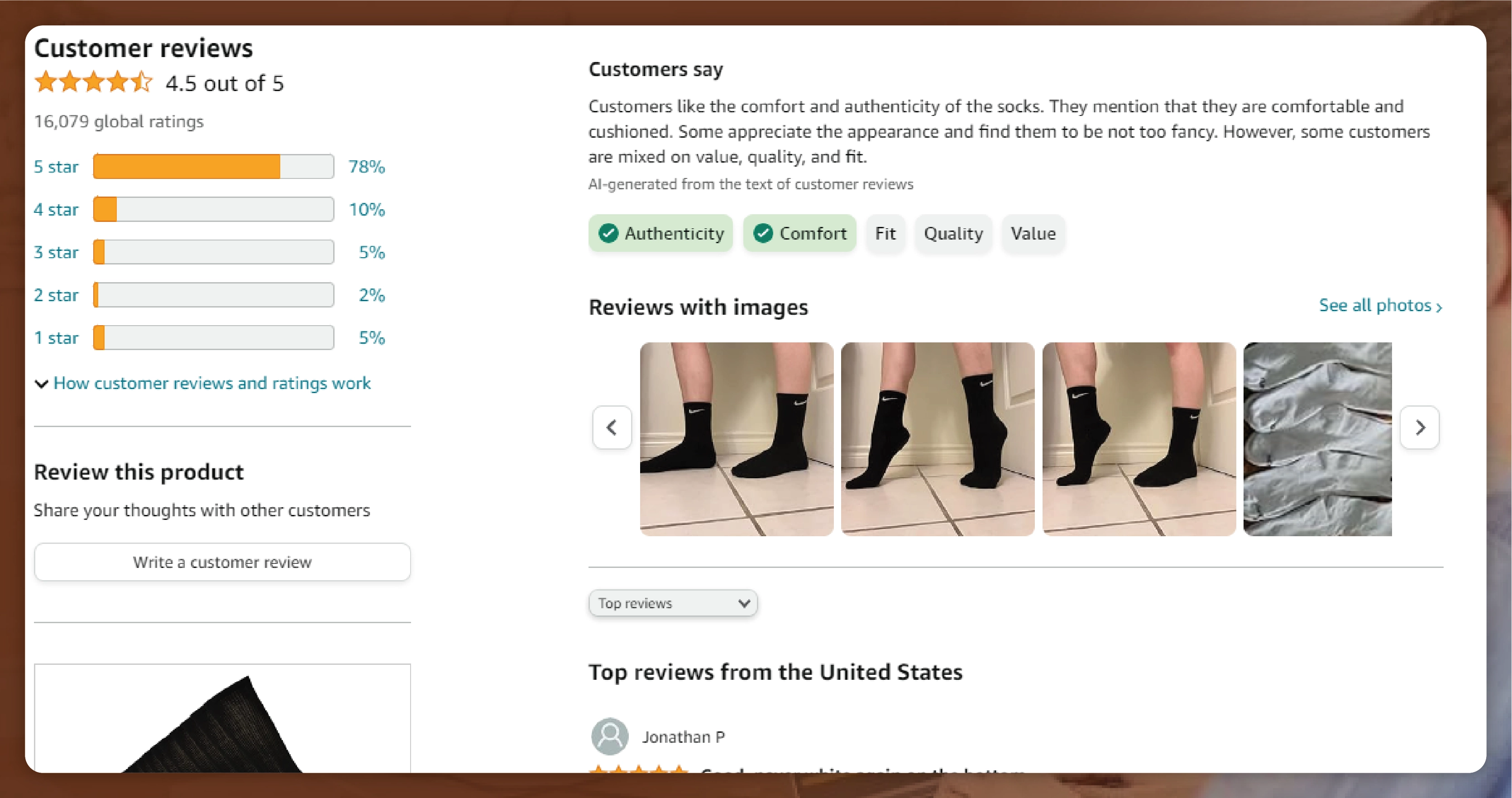The height and width of the screenshot is (798, 1512).
Task: Select the Fit topic chip
Action: click(885, 233)
